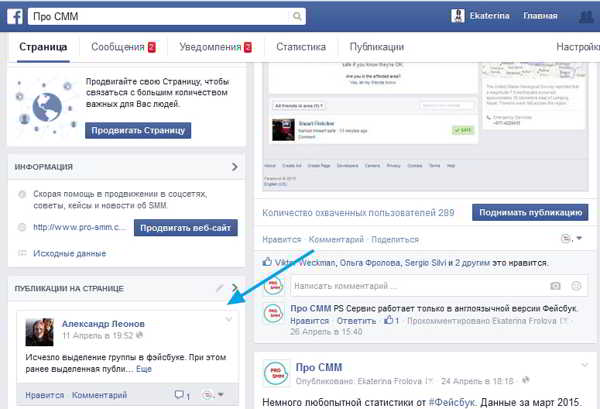Click the Про СММ post title link

[x=319, y=367]
